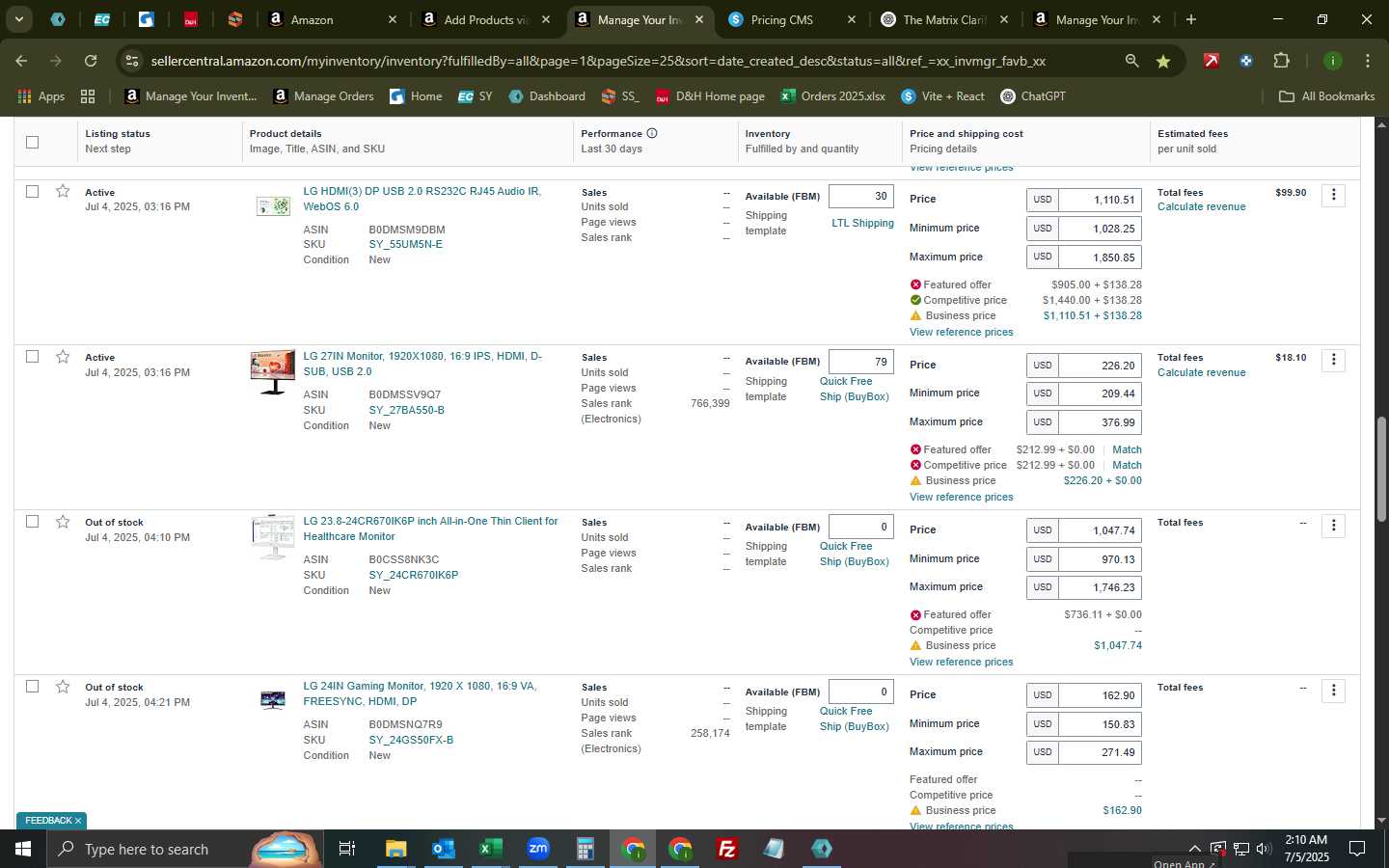Edit maximum price field showing 1,746.23
Viewport: 1389px width, 868px height.
point(1100,587)
